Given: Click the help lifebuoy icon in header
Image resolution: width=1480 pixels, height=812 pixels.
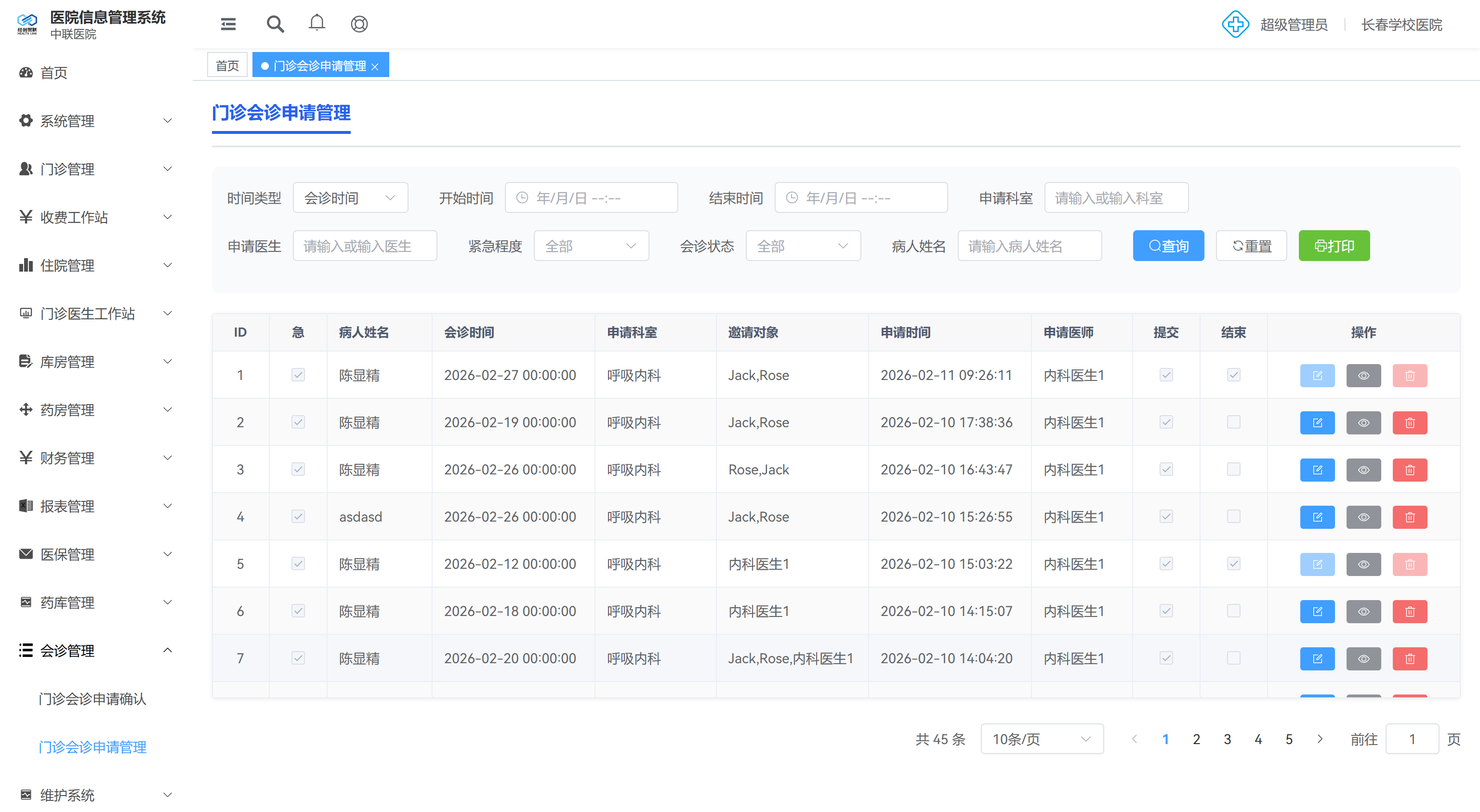Looking at the screenshot, I should 359,24.
